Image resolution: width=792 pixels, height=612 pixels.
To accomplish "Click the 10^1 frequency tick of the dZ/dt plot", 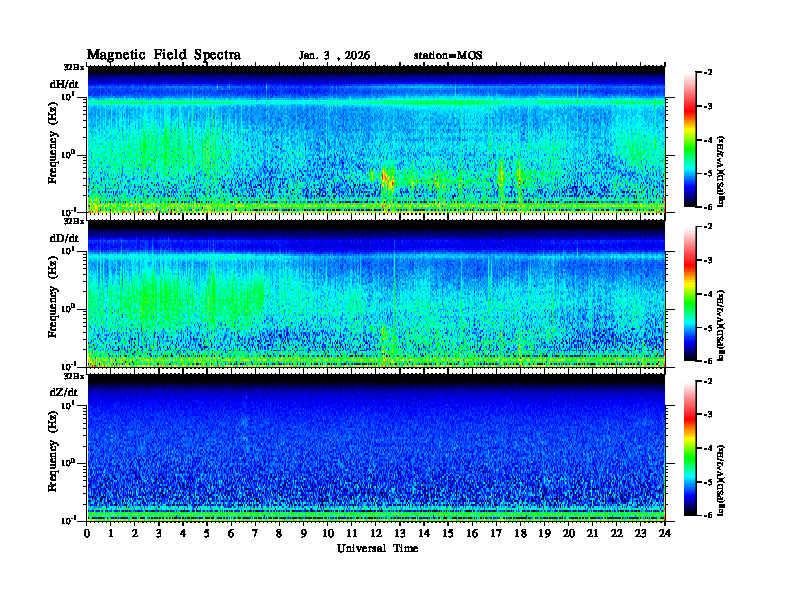I will (x=67, y=405).
